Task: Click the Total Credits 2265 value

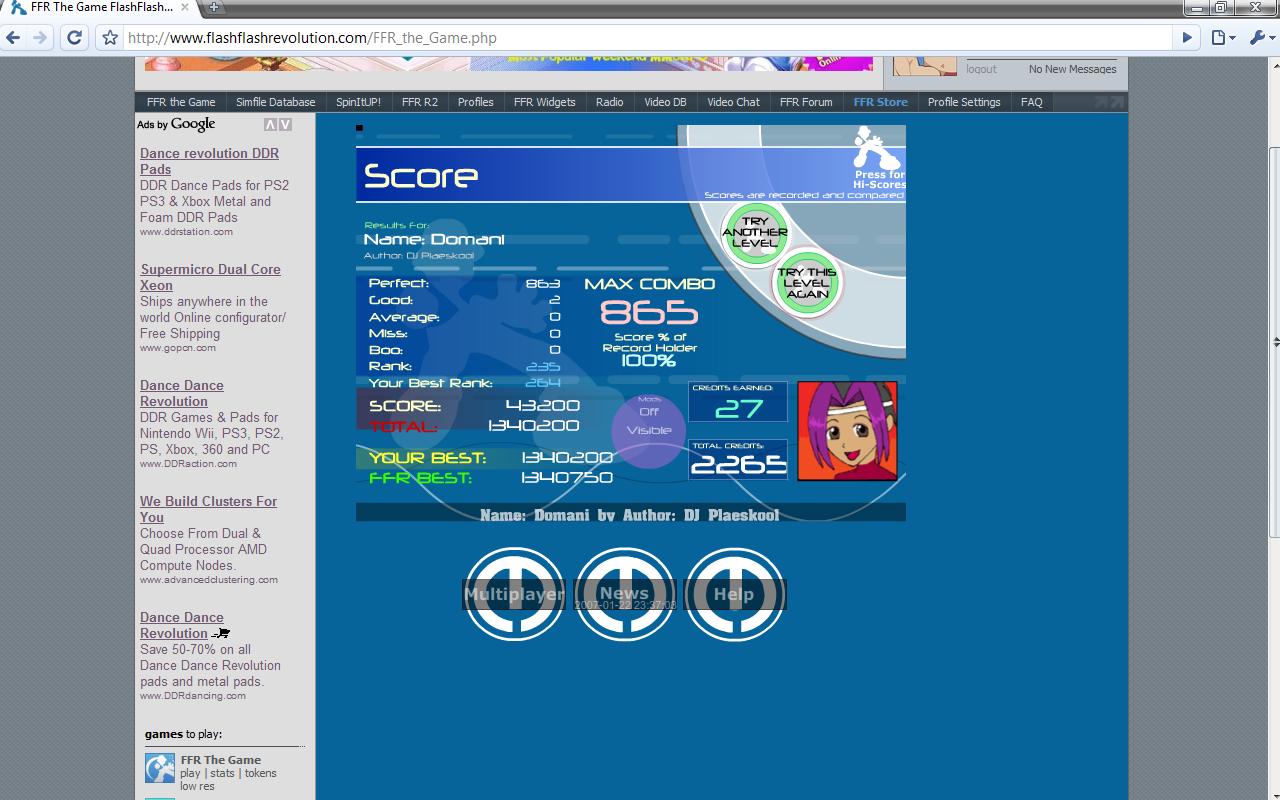Action: (x=738, y=465)
